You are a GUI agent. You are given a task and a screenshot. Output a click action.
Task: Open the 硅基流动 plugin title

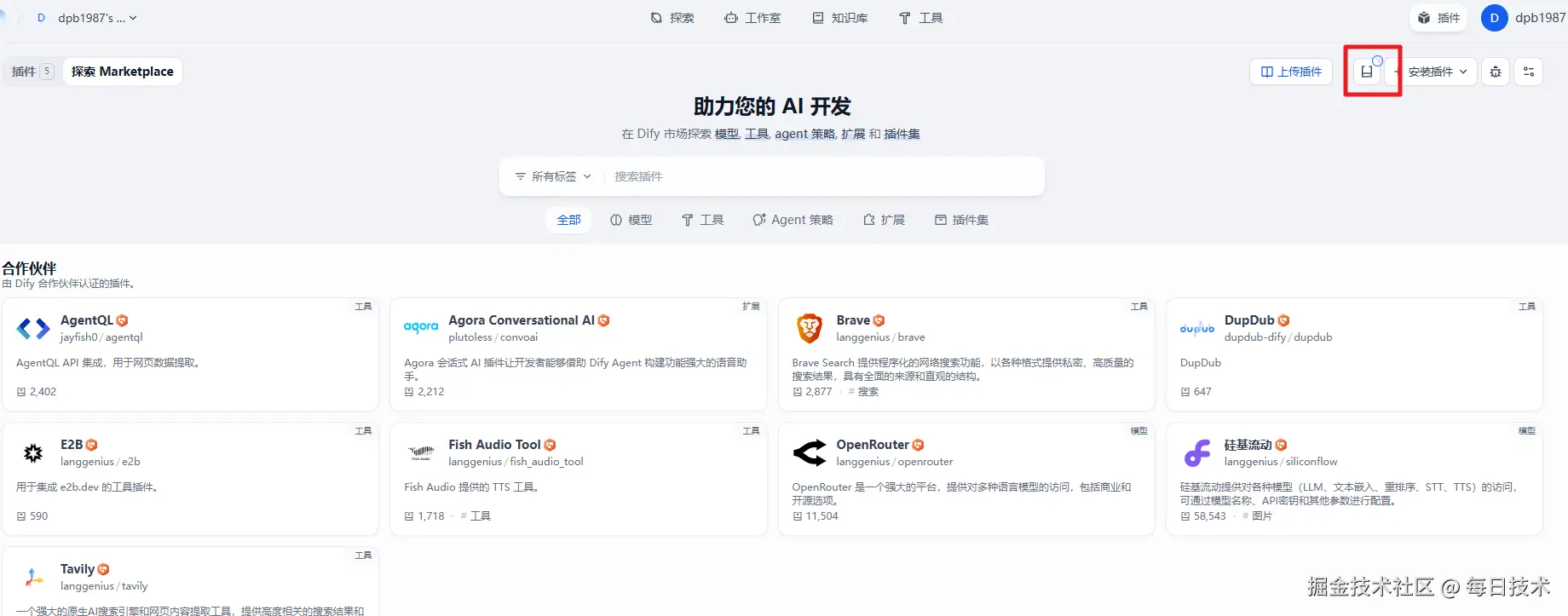coord(1248,445)
